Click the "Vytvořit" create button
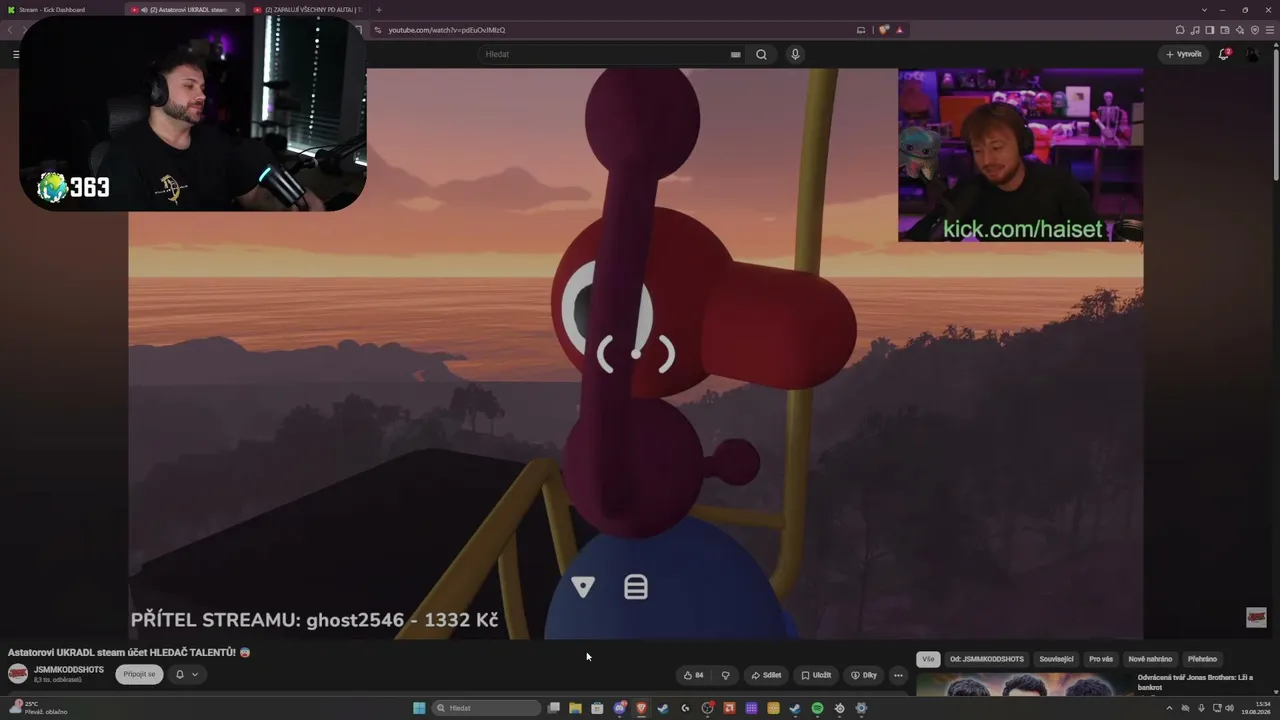The image size is (1280, 720). (x=1184, y=54)
